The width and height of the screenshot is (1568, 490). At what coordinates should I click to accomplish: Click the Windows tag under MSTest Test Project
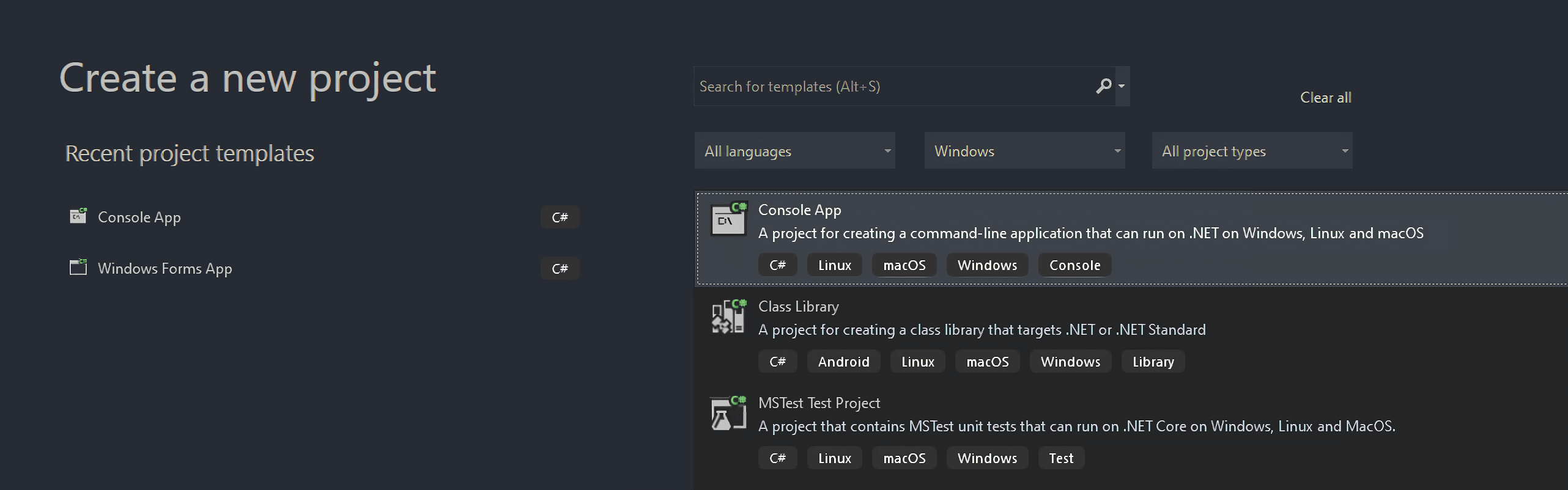coord(987,458)
